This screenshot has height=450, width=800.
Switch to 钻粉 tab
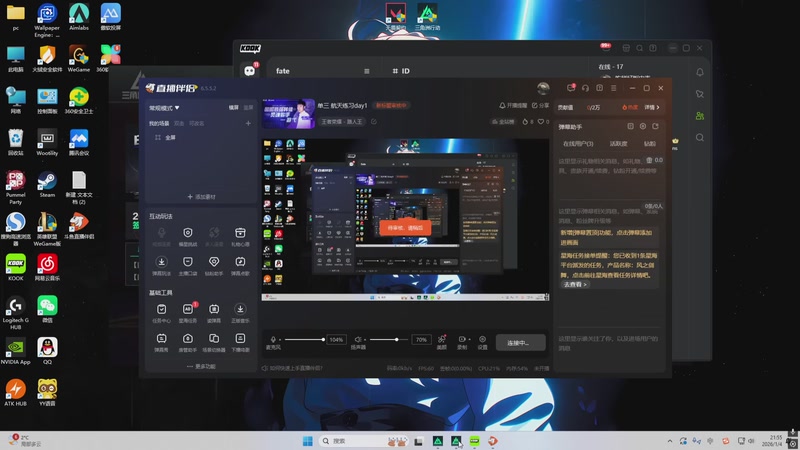point(649,144)
